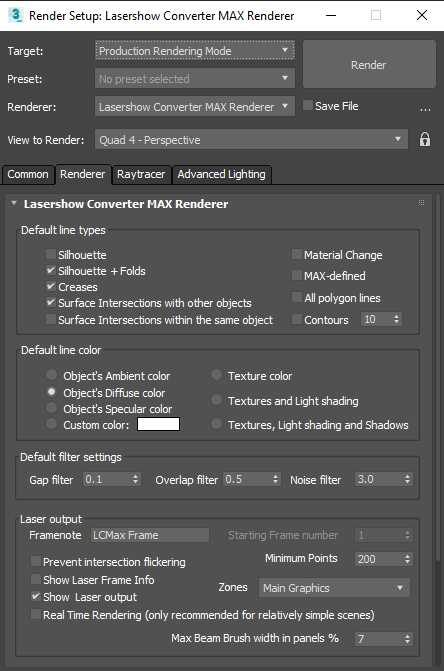Click the Laser output group label
This screenshot has width=444, height=671.
tap(51, 519)
